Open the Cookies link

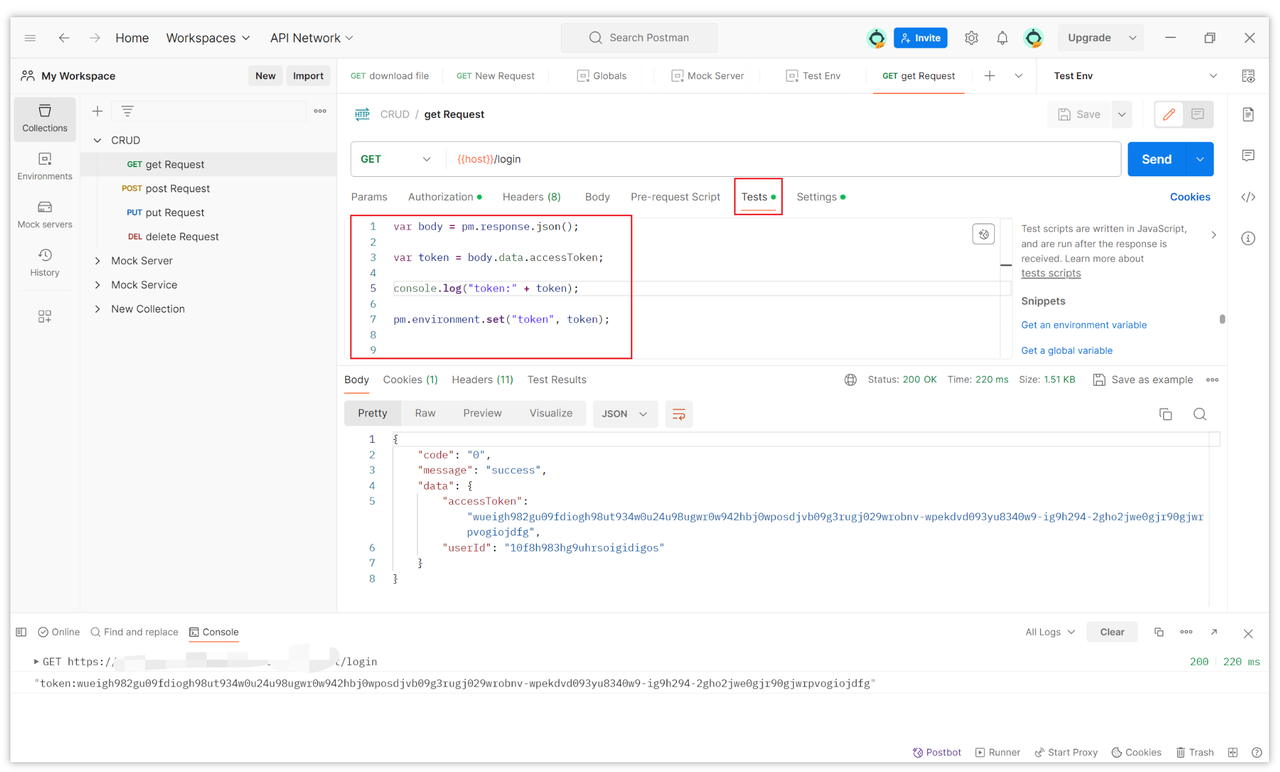[1190, 197]
